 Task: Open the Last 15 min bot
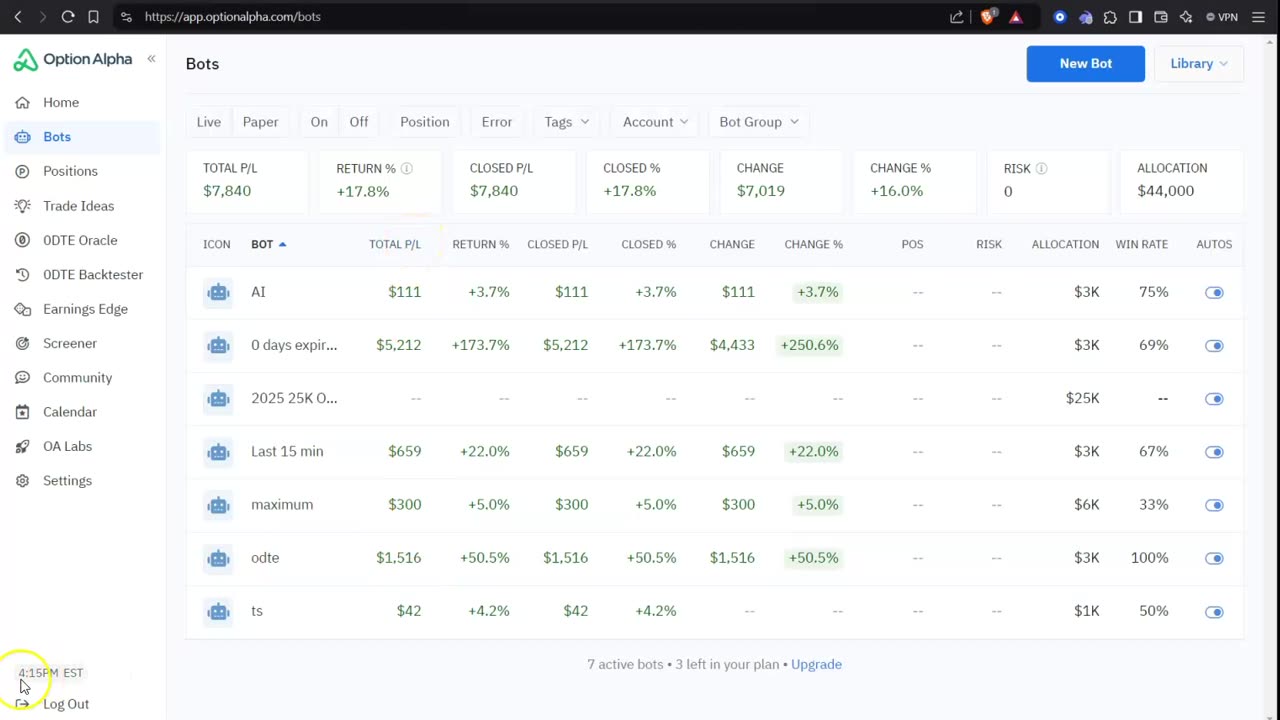coord(287,451)
